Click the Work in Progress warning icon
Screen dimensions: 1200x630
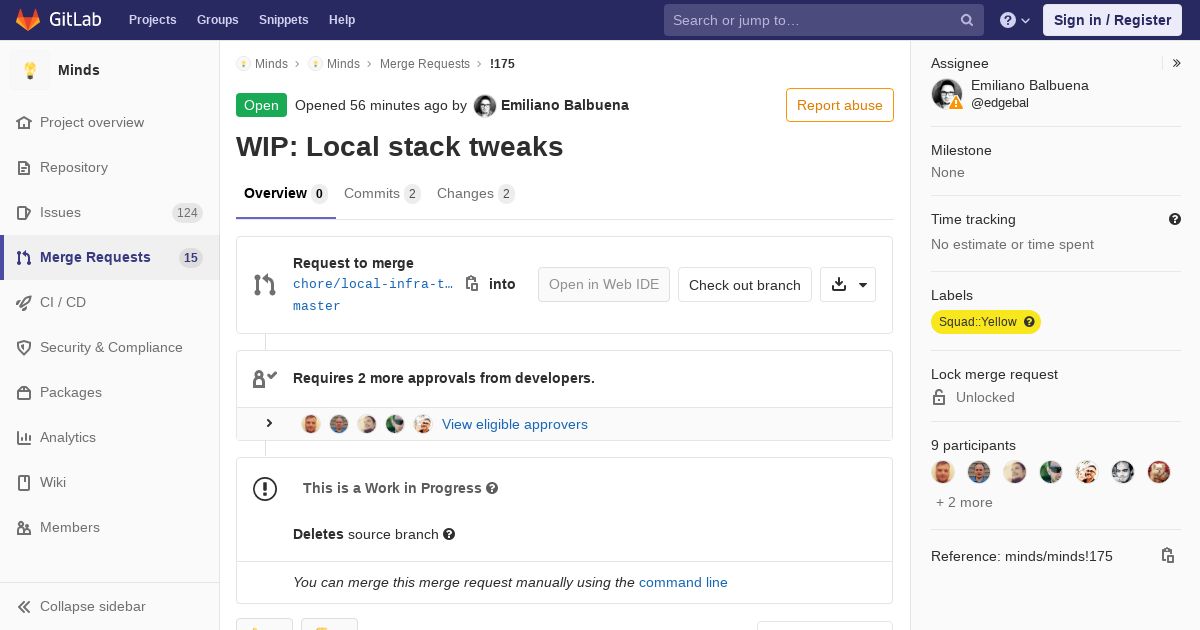[265, 488]
